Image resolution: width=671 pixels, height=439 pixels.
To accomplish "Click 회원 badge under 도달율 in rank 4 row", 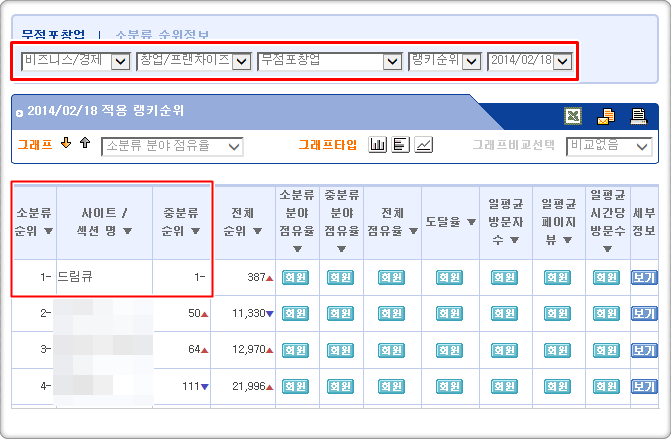I will (449, 386).
